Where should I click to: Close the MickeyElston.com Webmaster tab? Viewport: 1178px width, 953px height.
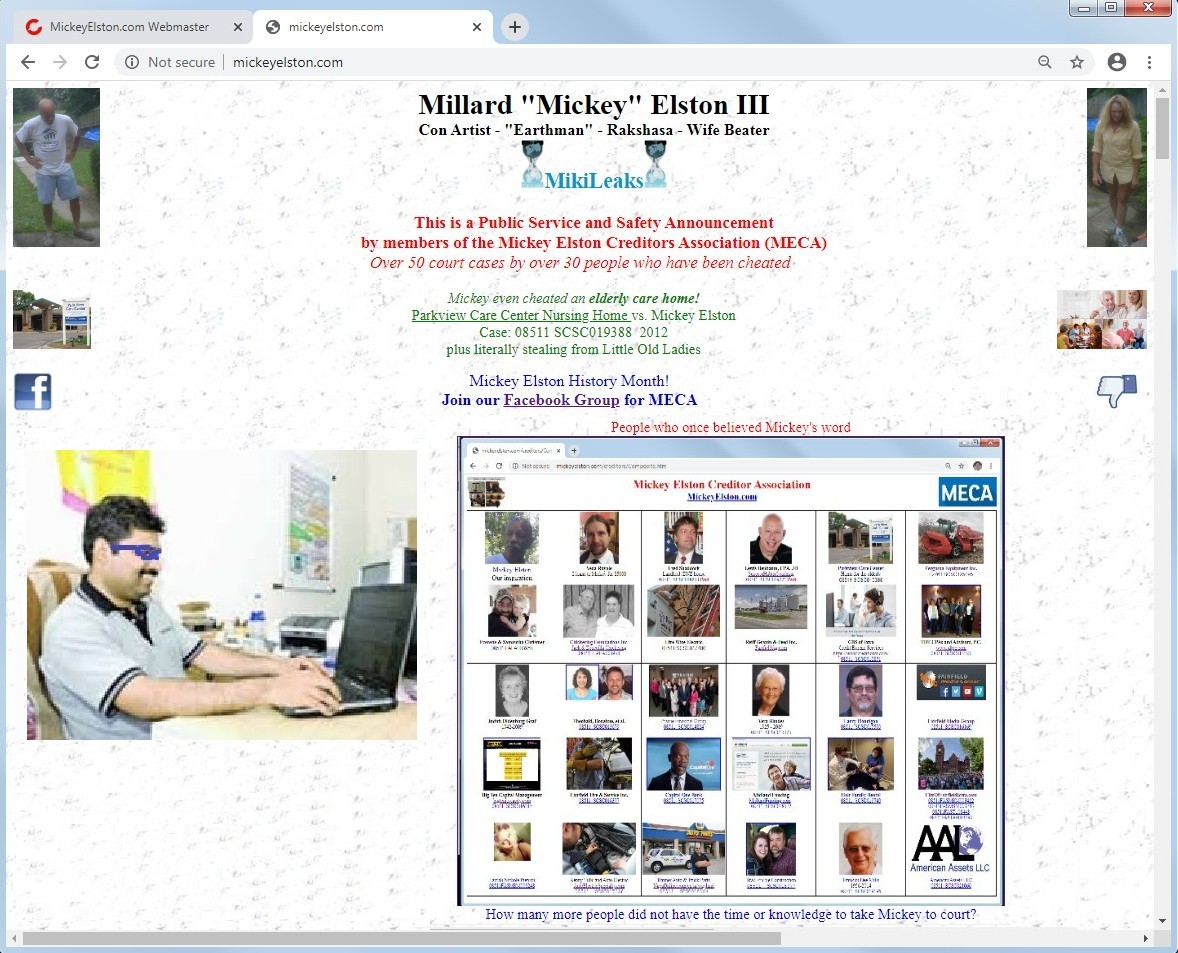pos(237,27)
